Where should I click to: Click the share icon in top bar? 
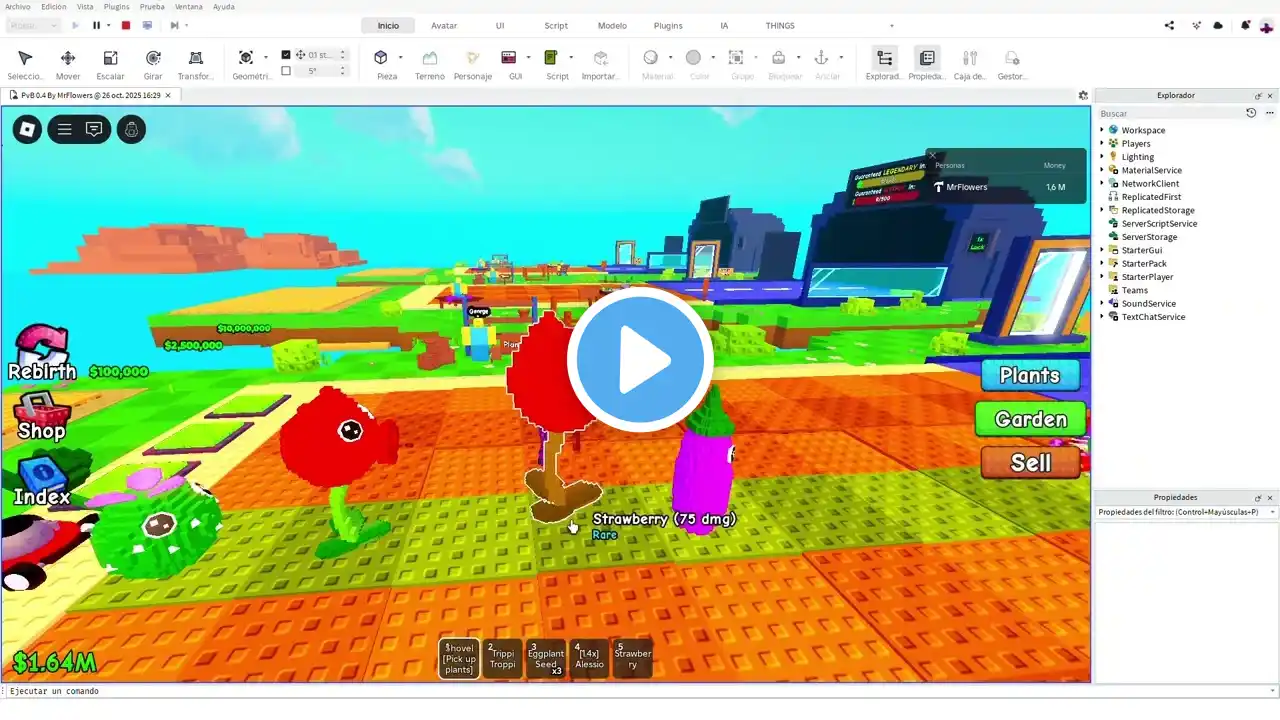1169,26
